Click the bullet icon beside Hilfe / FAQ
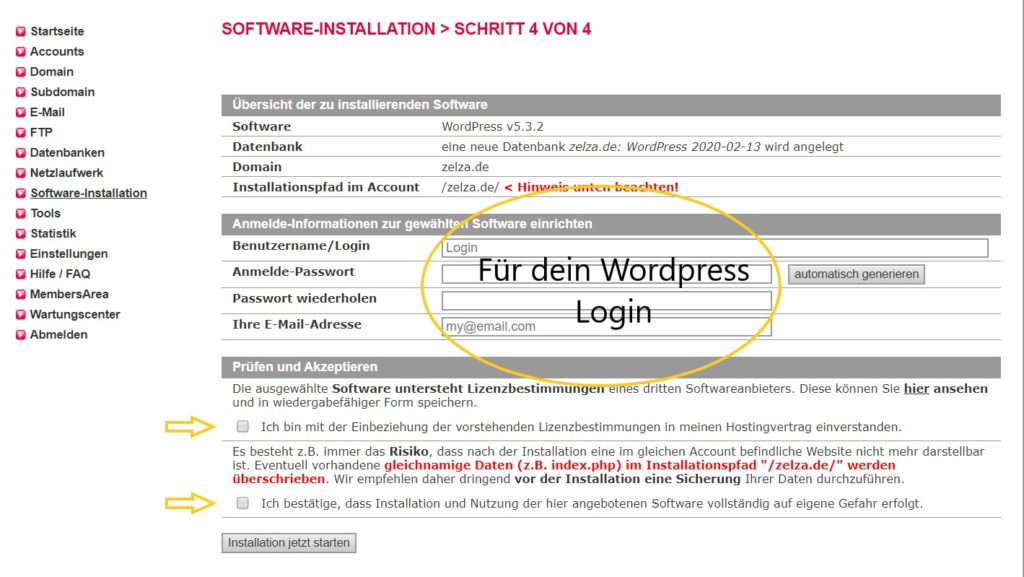 coord(21,274)
